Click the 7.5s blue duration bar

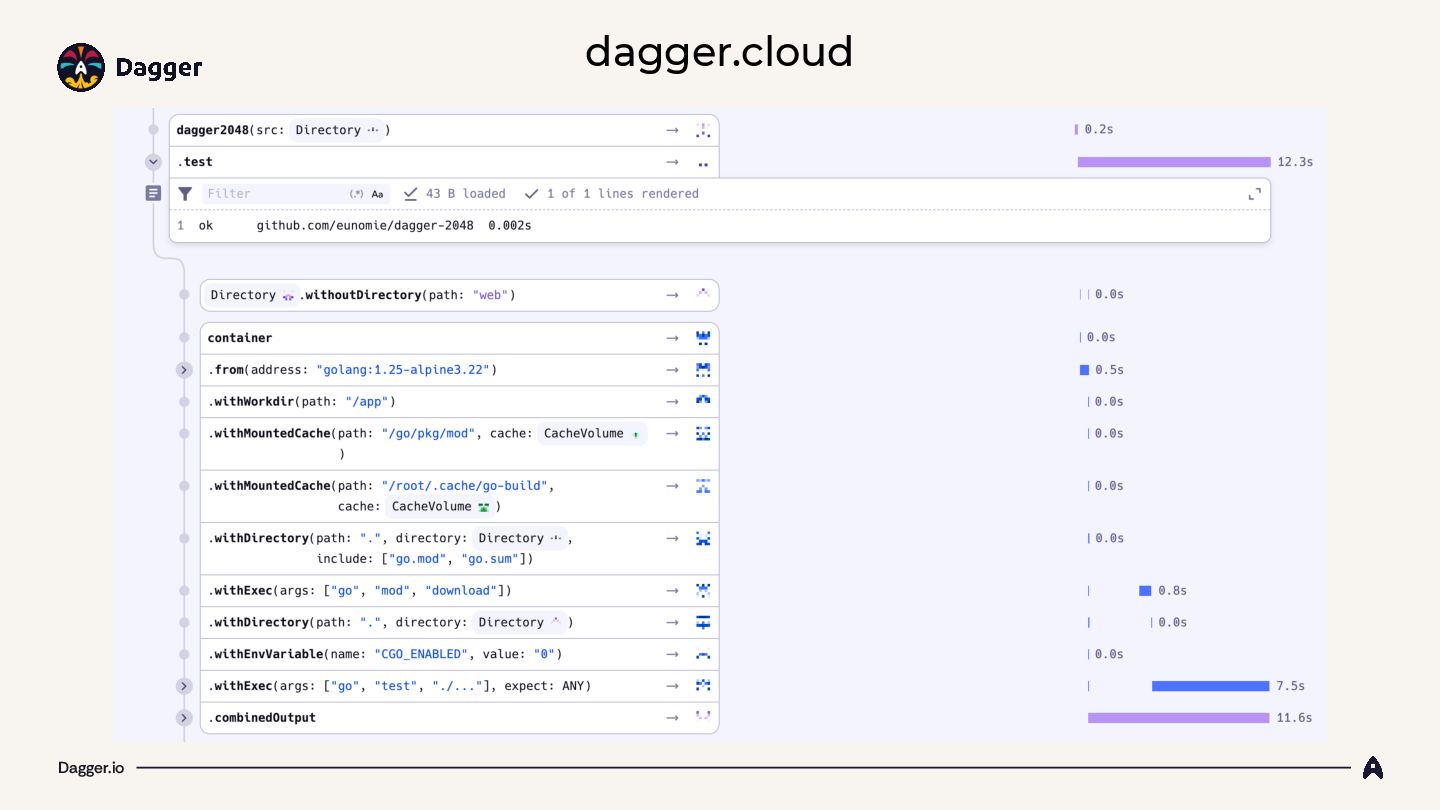coord(1210,686)
